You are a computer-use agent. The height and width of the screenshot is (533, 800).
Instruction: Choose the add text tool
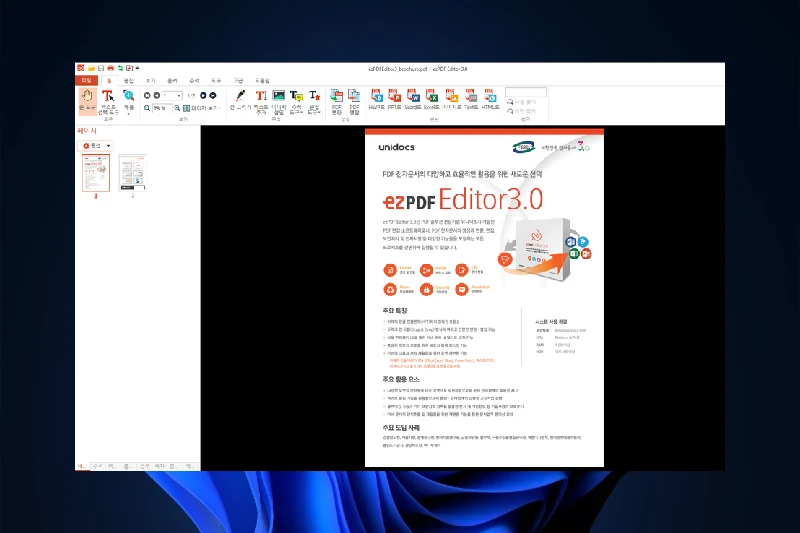coord(261,101)
